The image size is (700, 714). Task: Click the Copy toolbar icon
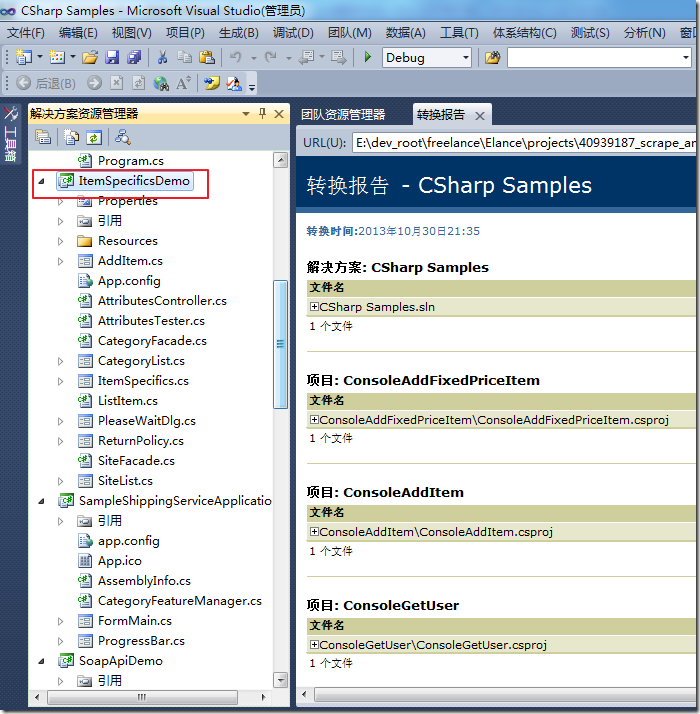point(184,57)
